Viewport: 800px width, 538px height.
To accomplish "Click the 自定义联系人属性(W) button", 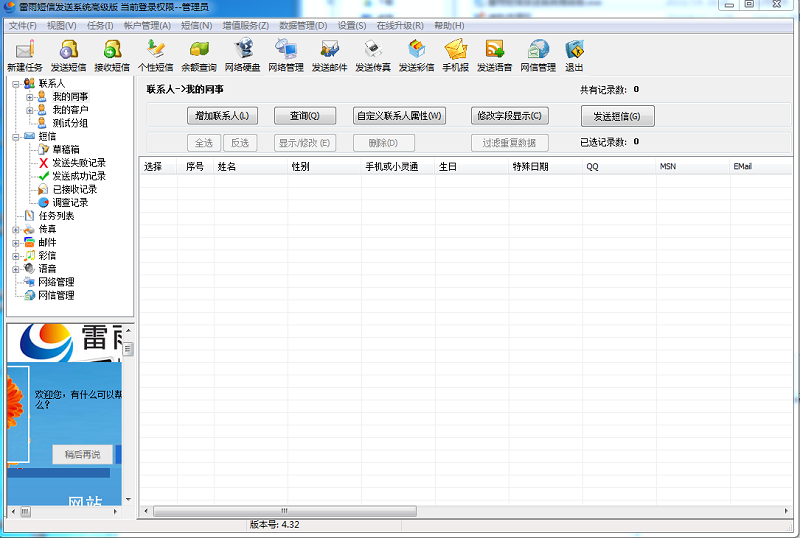I will coord(399,116).
